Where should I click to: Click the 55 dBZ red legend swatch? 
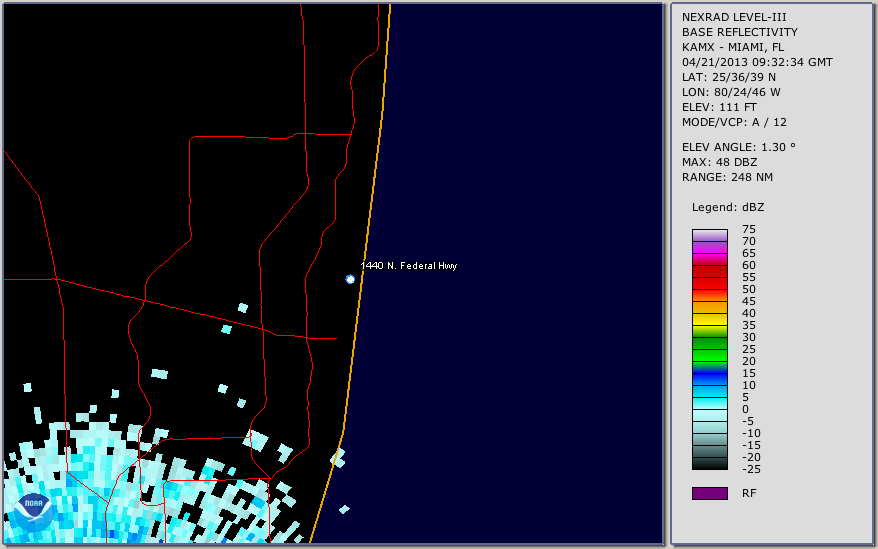710,271
